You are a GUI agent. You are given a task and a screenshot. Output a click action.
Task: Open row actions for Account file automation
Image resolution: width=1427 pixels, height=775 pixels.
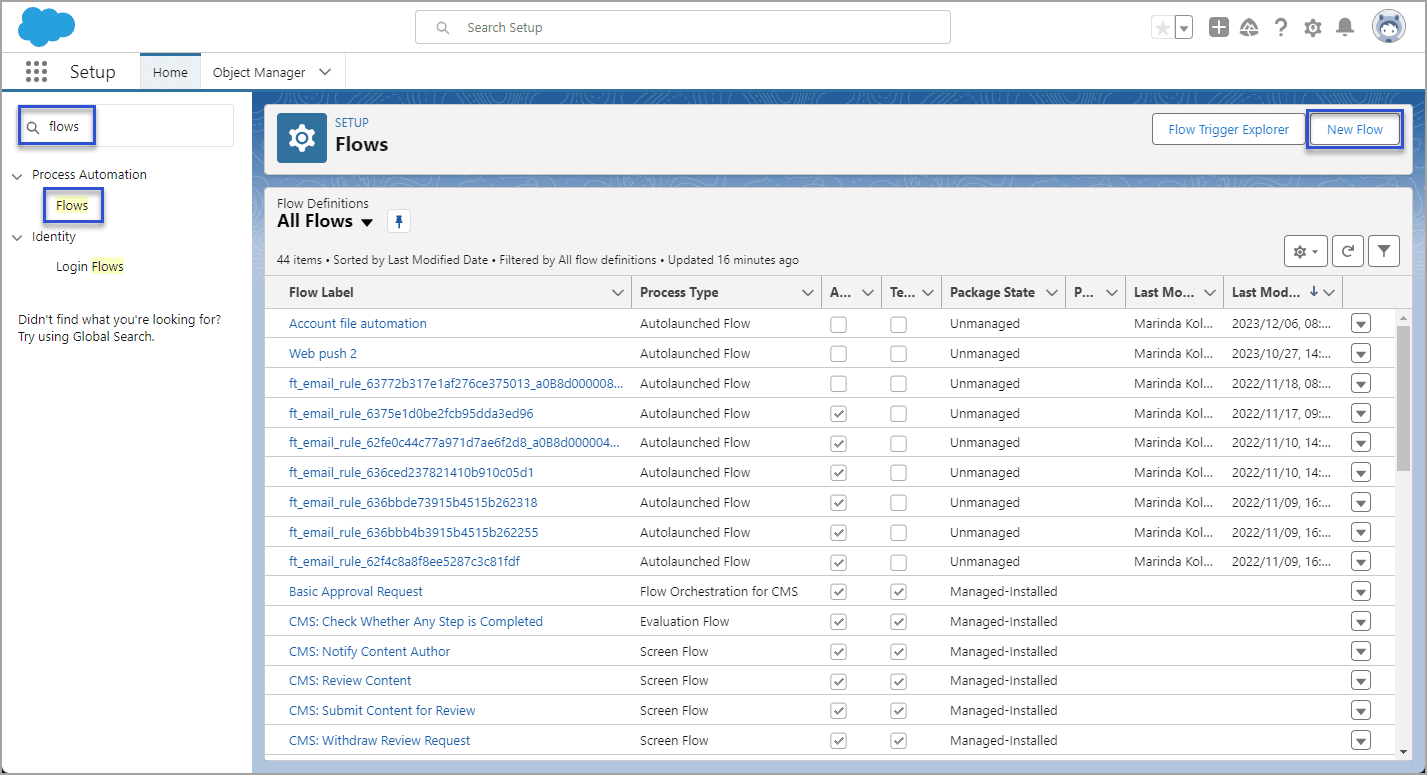[1360, 323]
